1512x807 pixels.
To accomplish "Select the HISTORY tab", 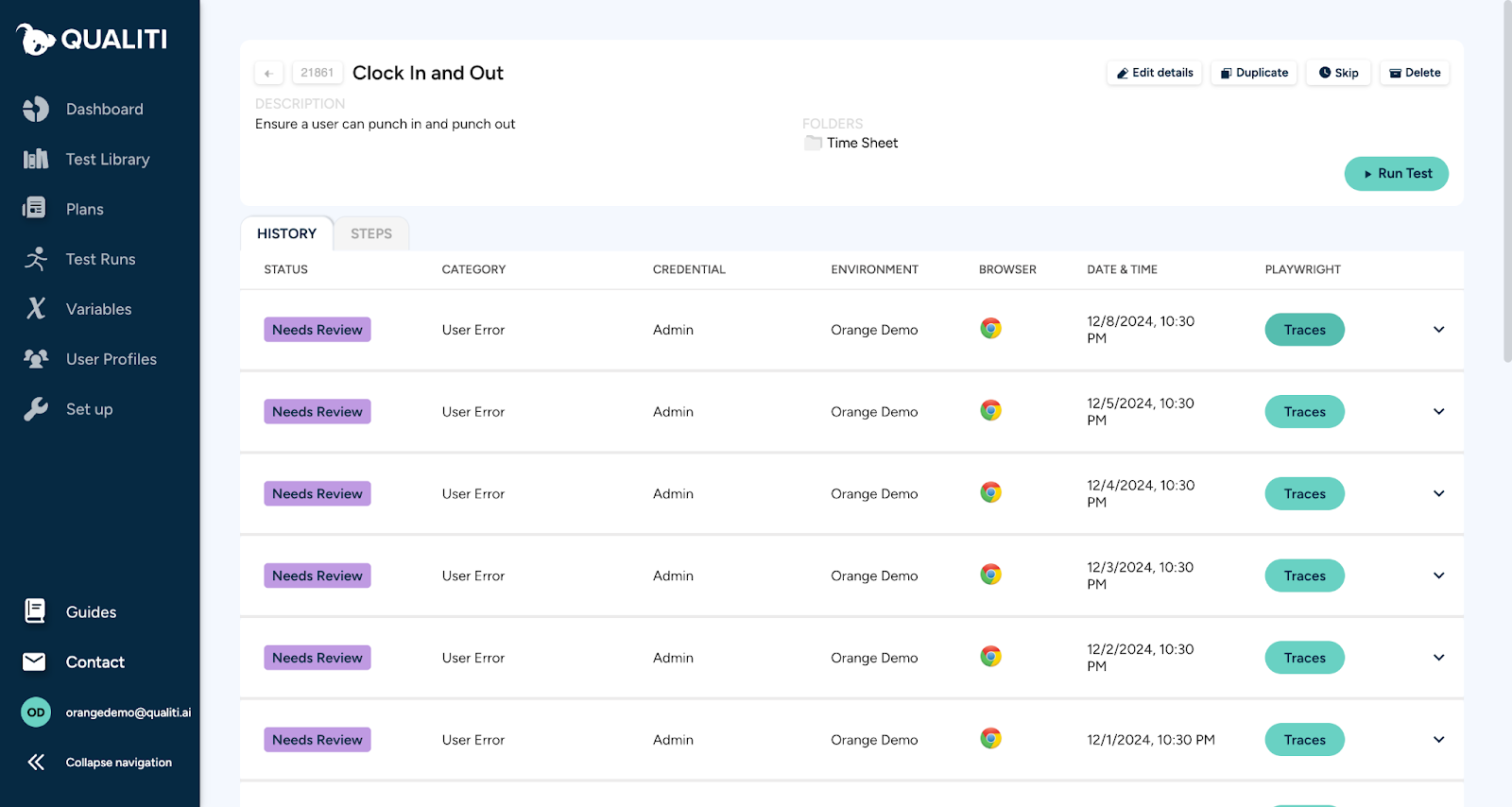I will 286,233.
